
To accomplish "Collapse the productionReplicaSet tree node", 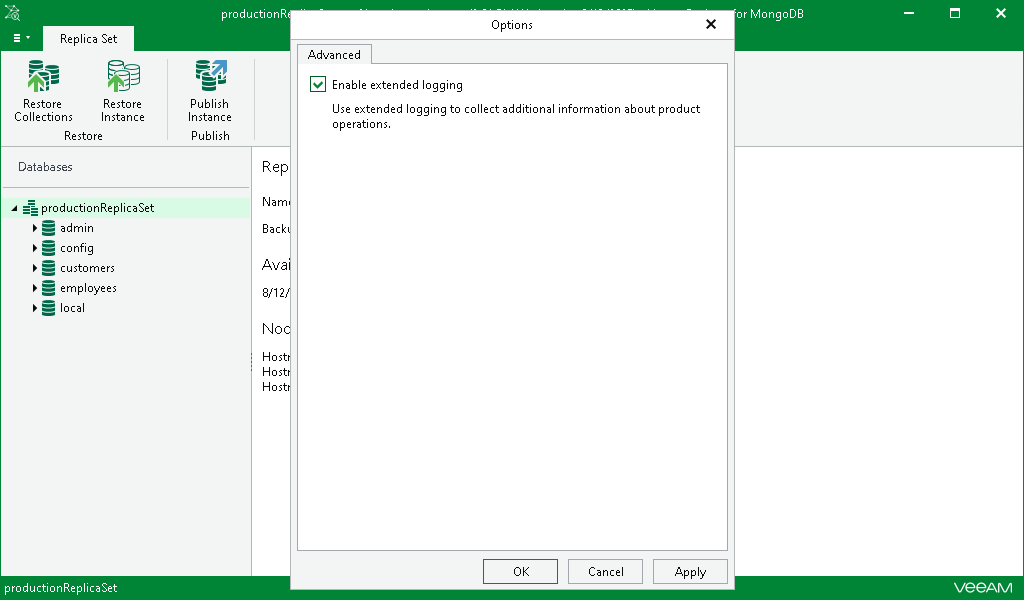I will pyautogui.click(x=14, y=208).
